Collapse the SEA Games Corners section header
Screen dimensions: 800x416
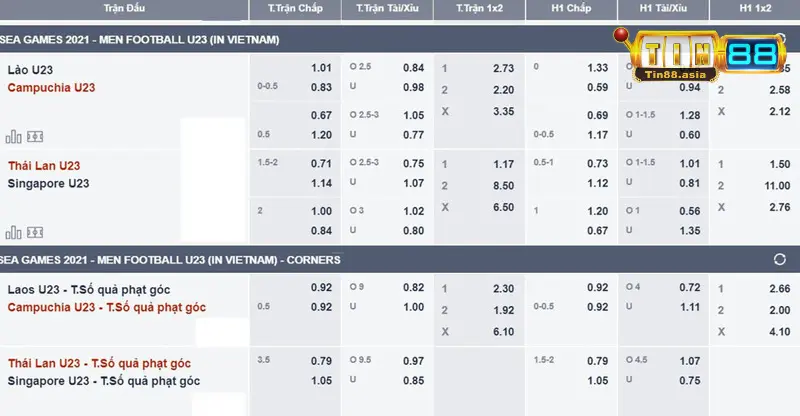(x=170, y=260)
